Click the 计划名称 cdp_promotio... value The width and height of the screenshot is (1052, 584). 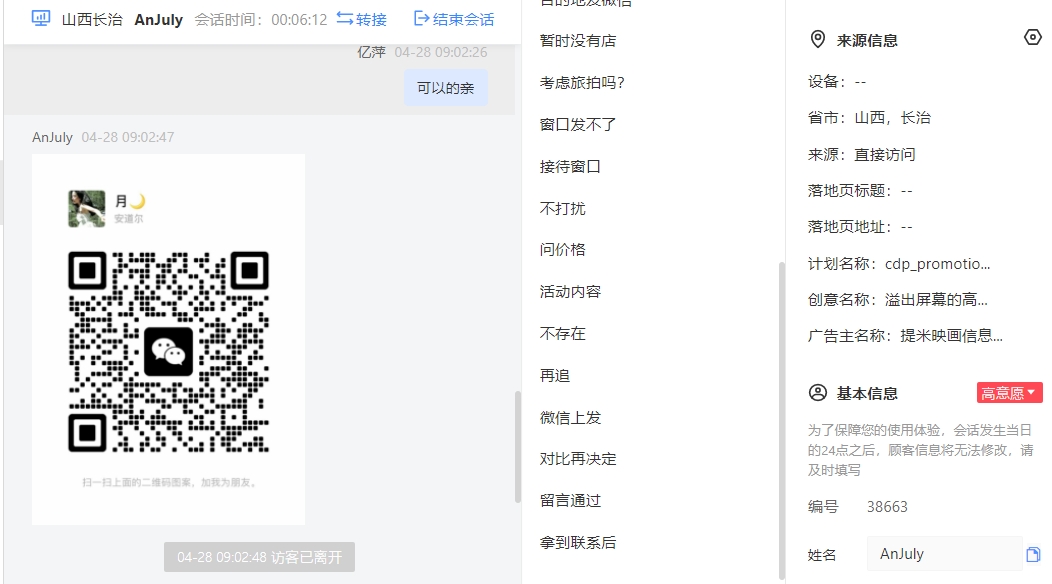(x=937, y=264)
